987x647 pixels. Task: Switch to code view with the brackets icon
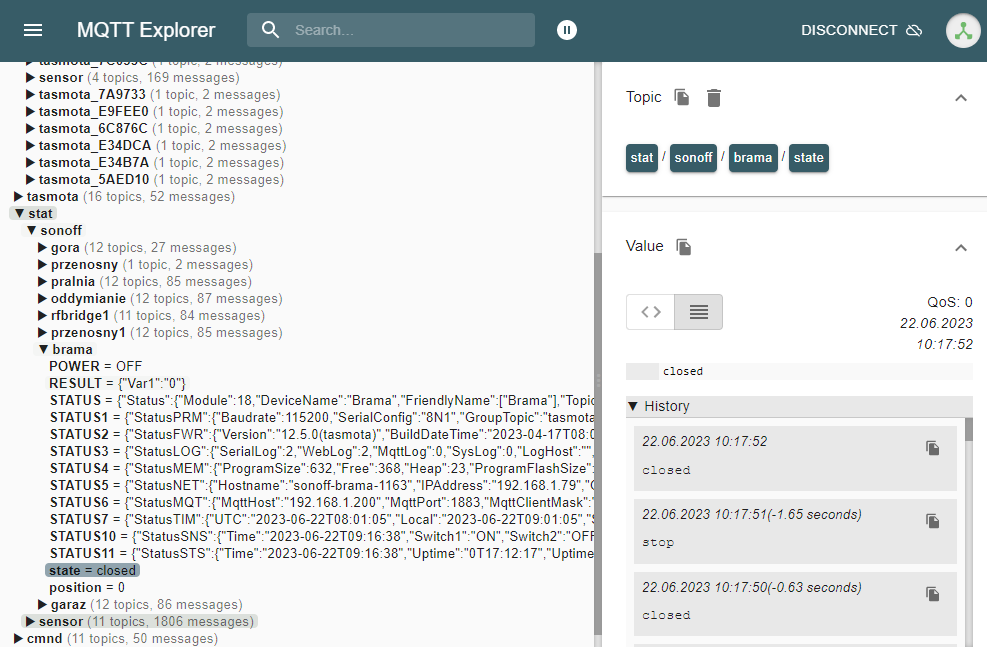click(x=650, y=312)
